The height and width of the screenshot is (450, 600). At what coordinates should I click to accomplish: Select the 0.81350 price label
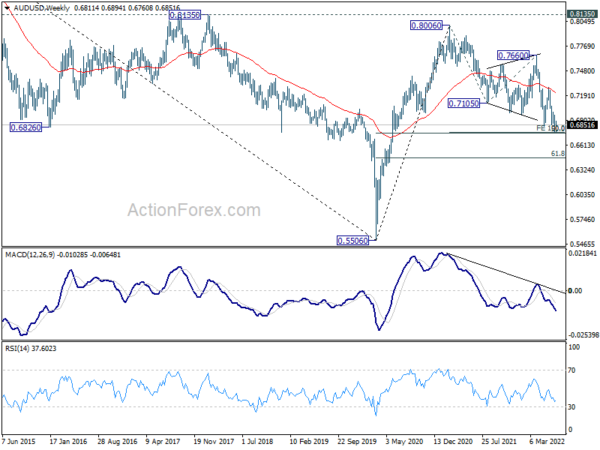(x=184, y=15)
